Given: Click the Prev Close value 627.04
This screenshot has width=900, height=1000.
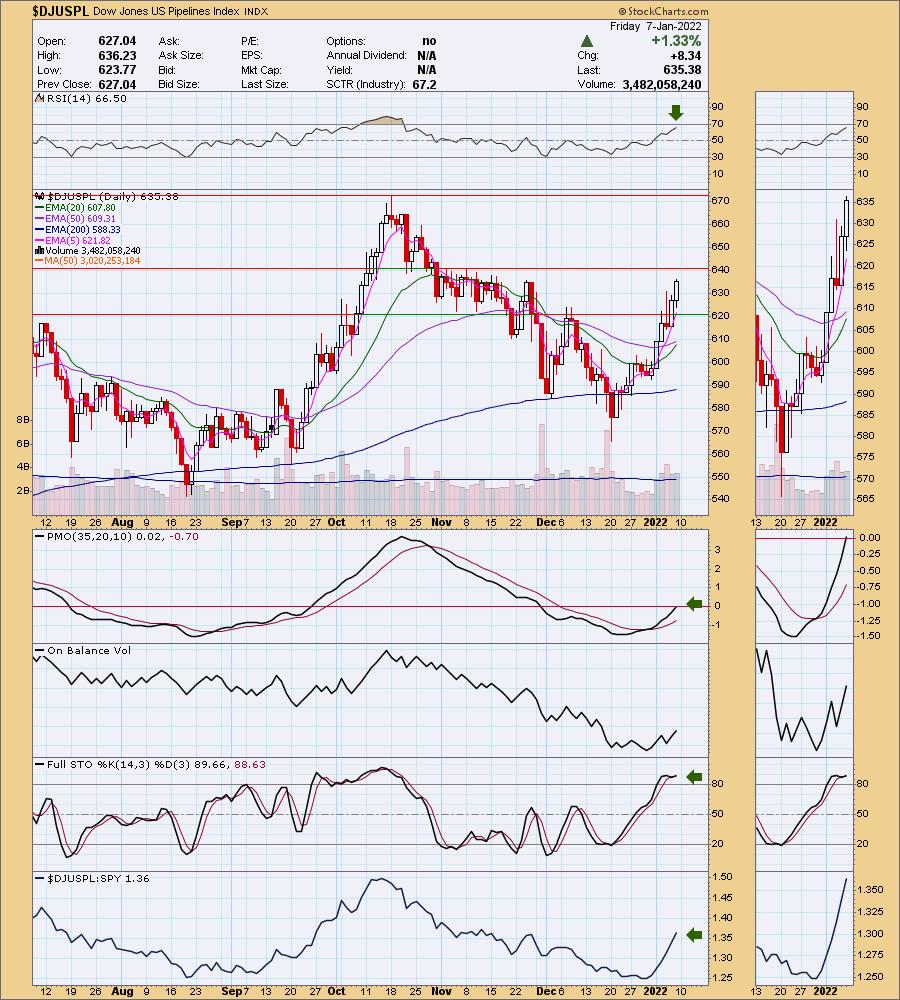Looking at the screenshot, I should 117,84.
